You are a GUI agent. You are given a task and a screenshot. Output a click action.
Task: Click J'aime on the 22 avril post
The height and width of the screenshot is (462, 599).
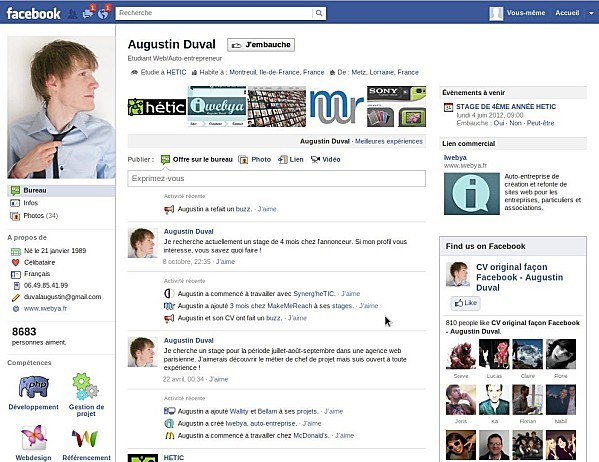[x=219, y=379]
